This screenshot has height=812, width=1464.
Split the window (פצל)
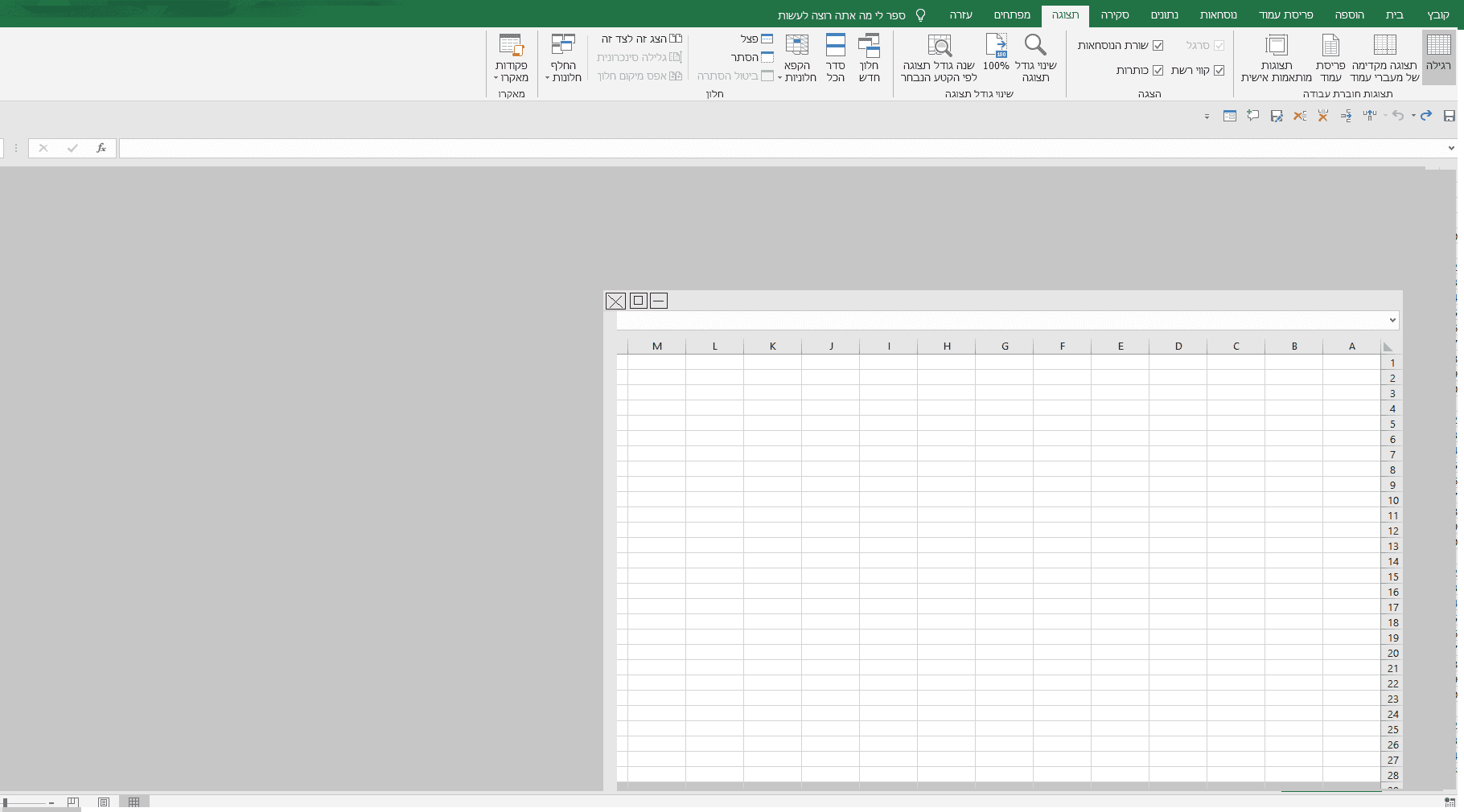[x=757, y=39]
